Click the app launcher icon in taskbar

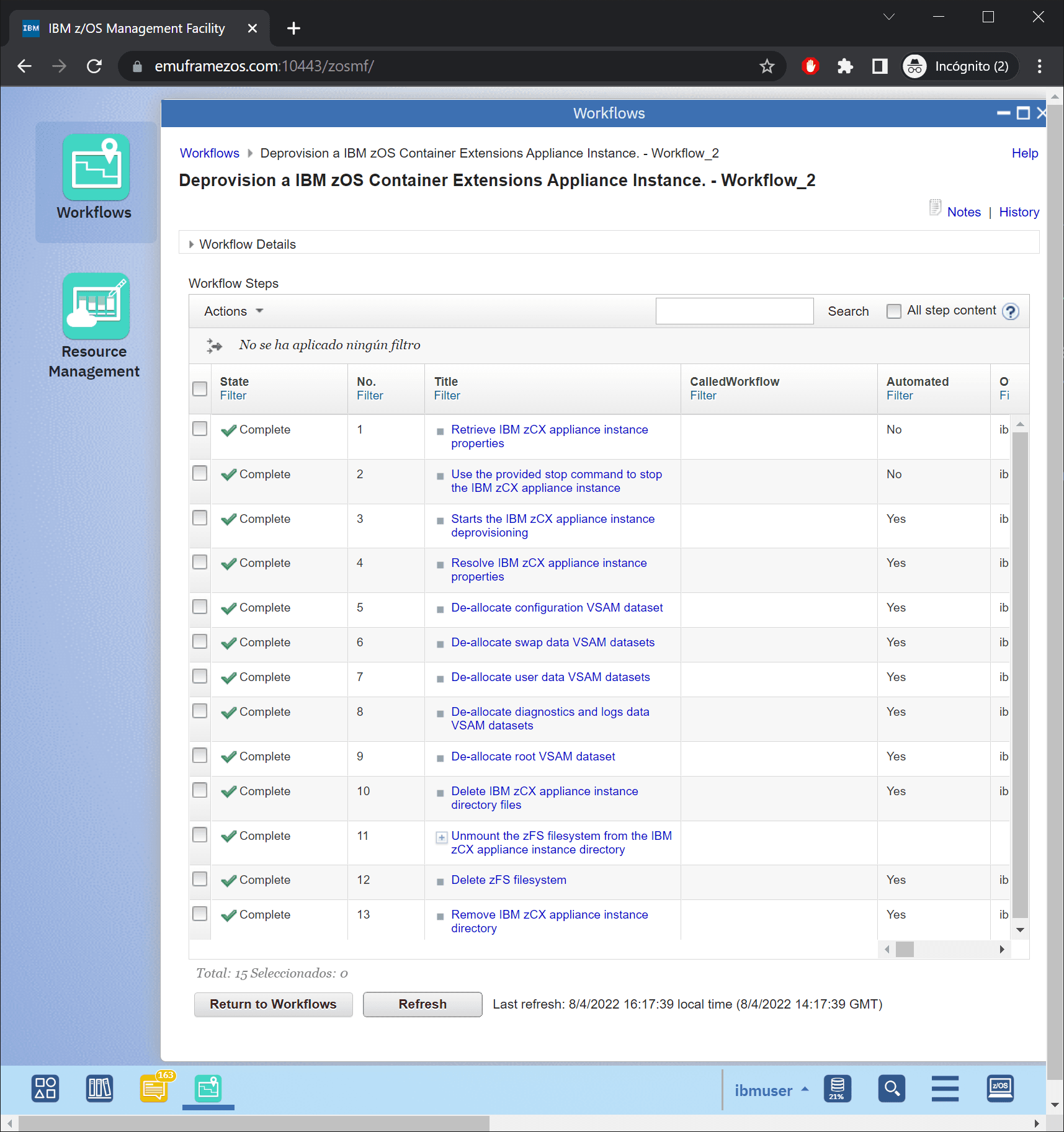45,1089
